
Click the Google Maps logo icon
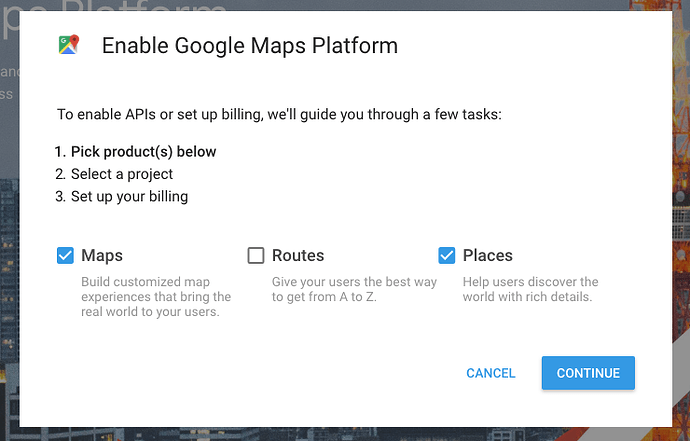(69, 44)
